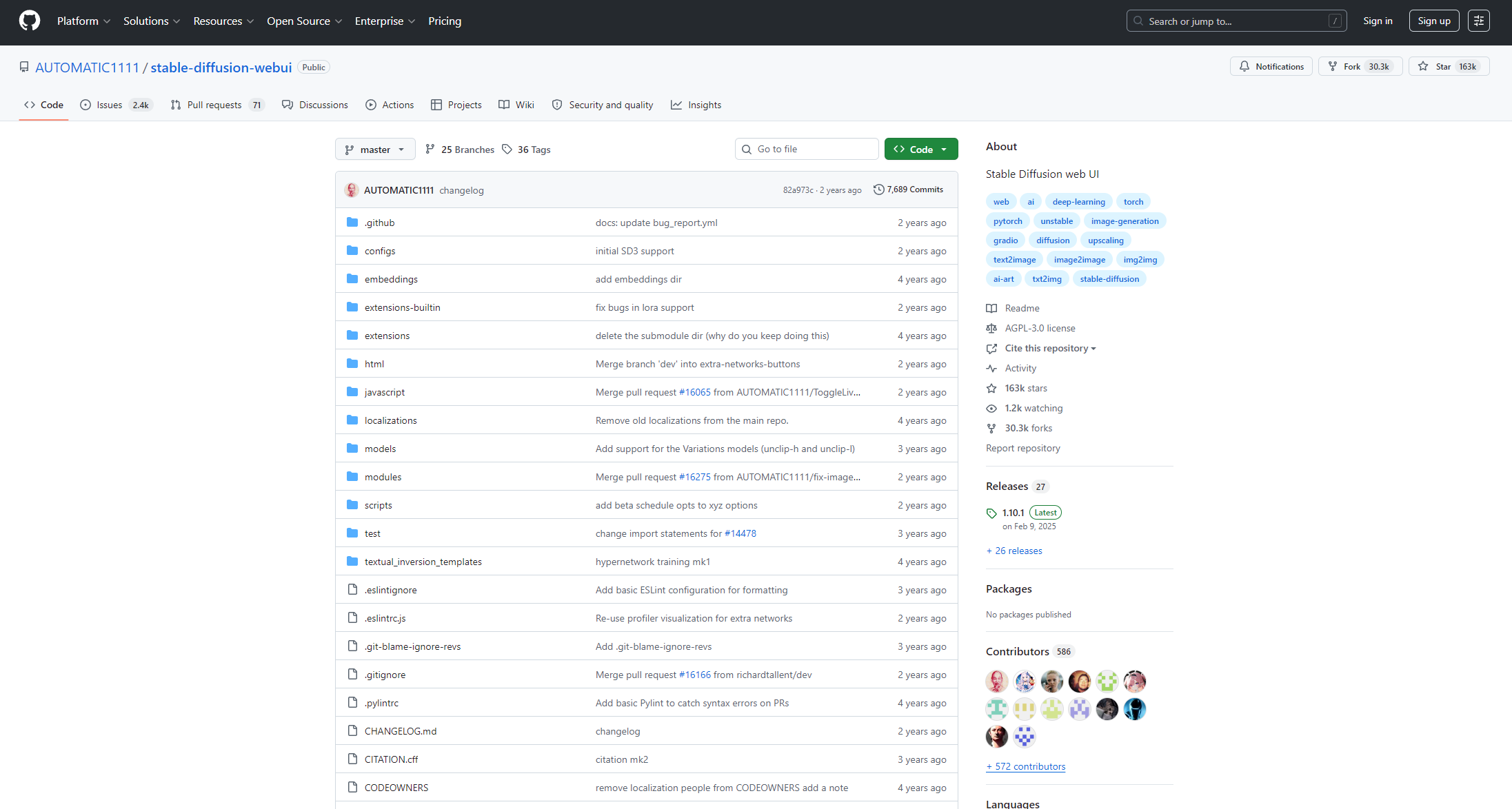Image resolution: width=1512 pixels, height=809 pixels.
Task: Open the textual_inversion_templates folder
Action: (x=423, y=562)
